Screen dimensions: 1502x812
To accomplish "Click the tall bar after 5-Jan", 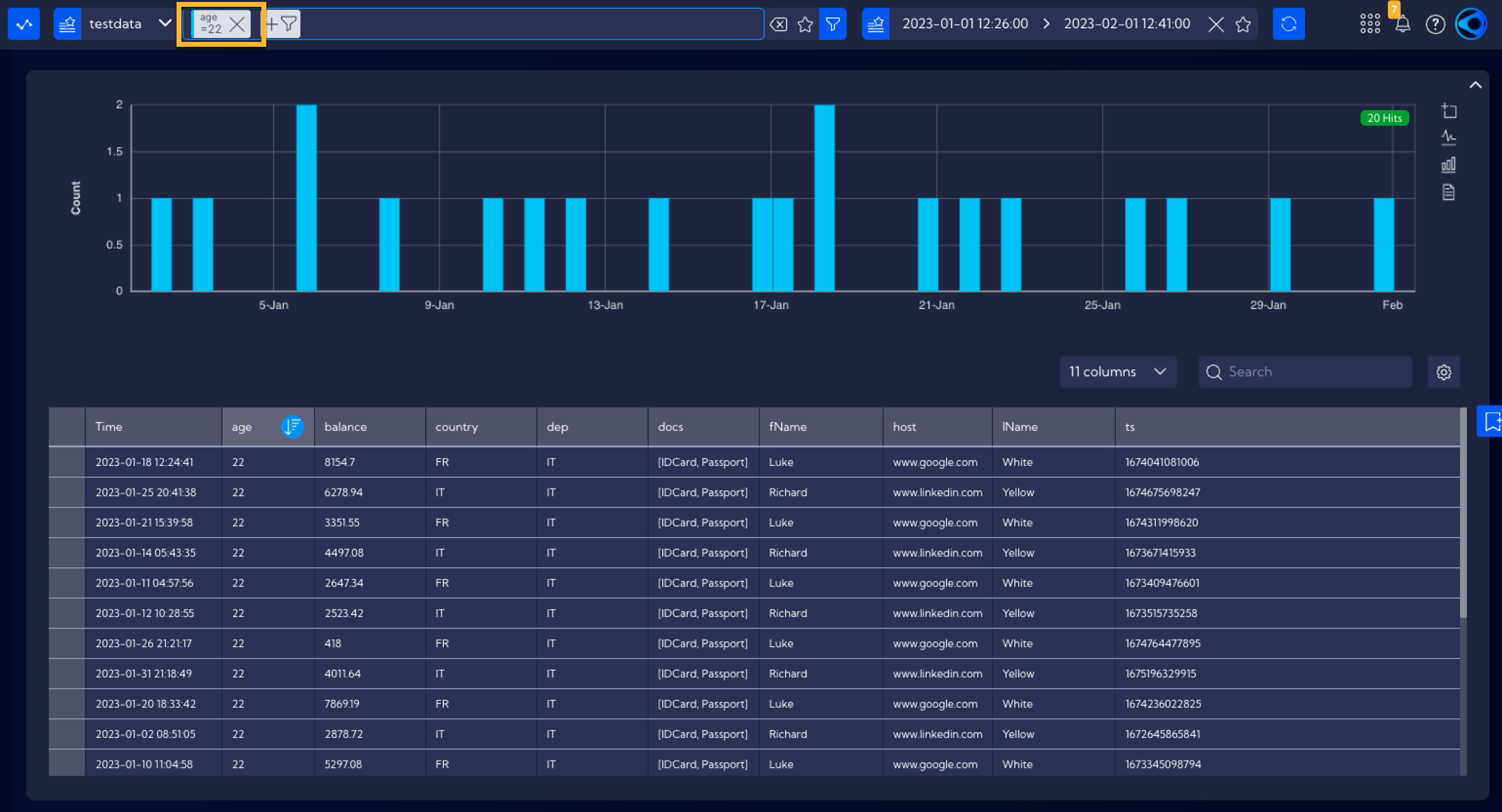I will click(307, 197).
